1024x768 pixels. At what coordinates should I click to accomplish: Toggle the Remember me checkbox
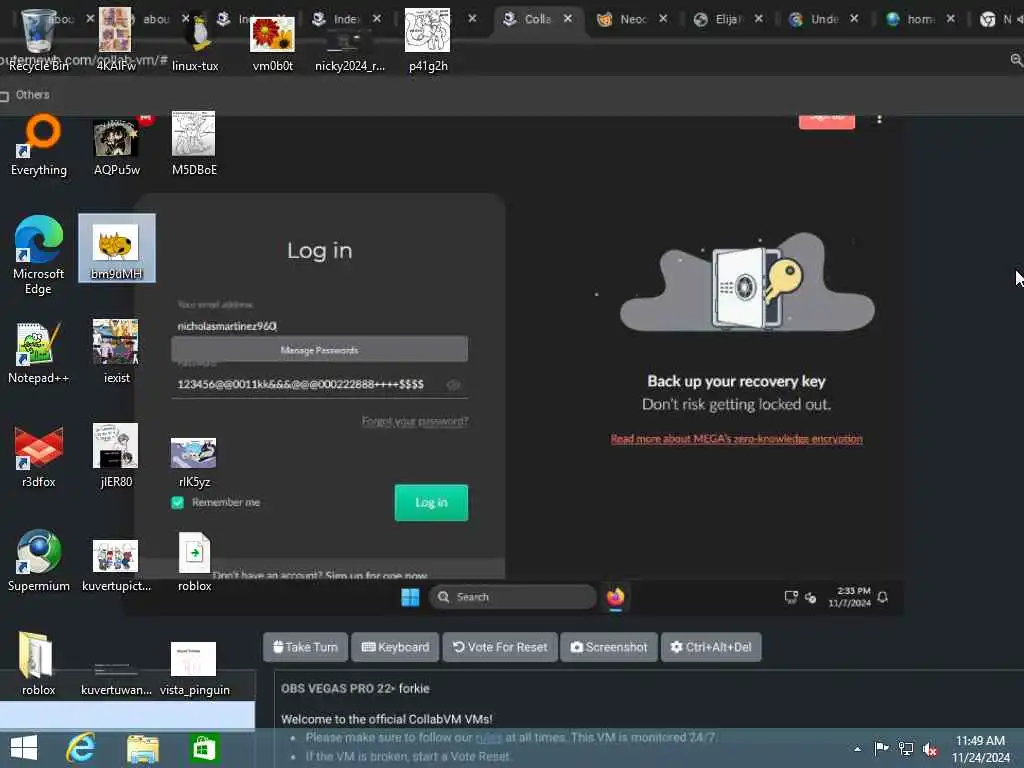tap(177, 502)
